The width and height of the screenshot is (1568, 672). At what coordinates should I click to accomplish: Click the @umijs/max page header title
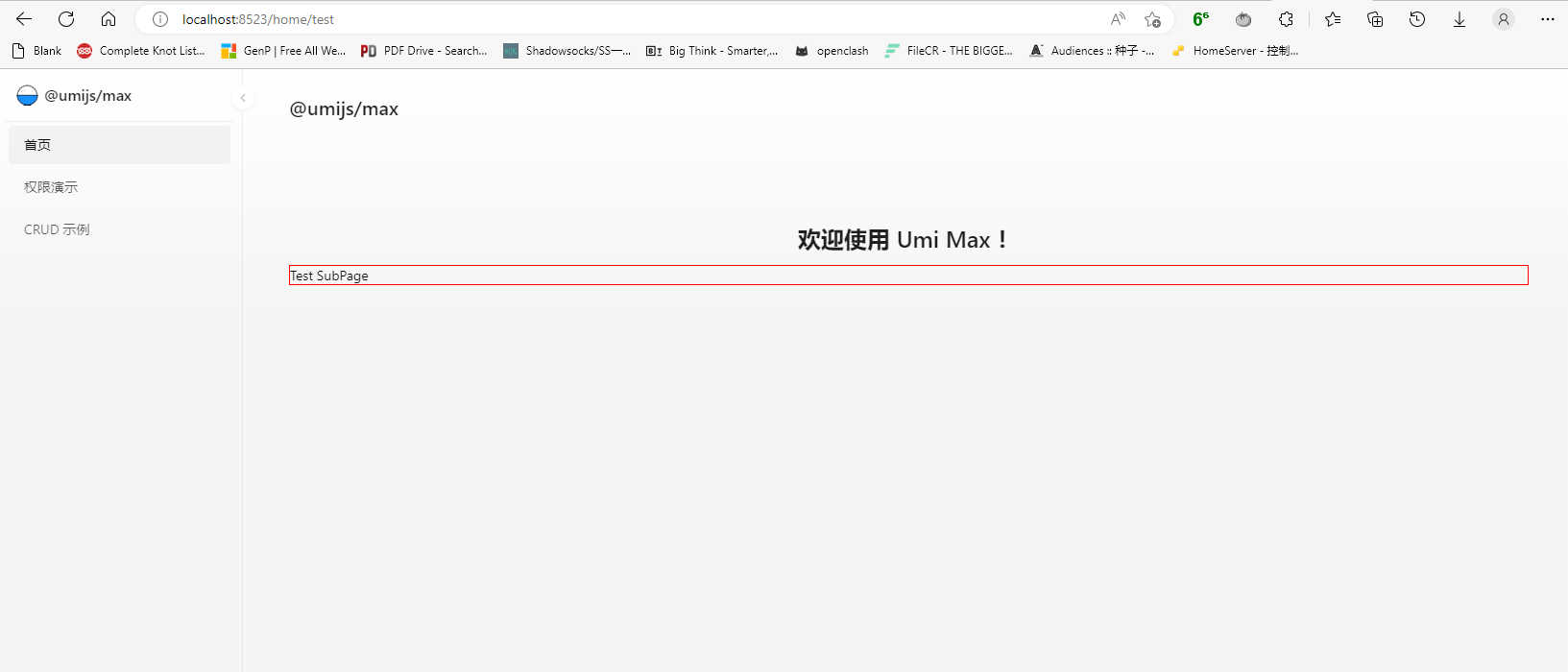click(344, 109)
